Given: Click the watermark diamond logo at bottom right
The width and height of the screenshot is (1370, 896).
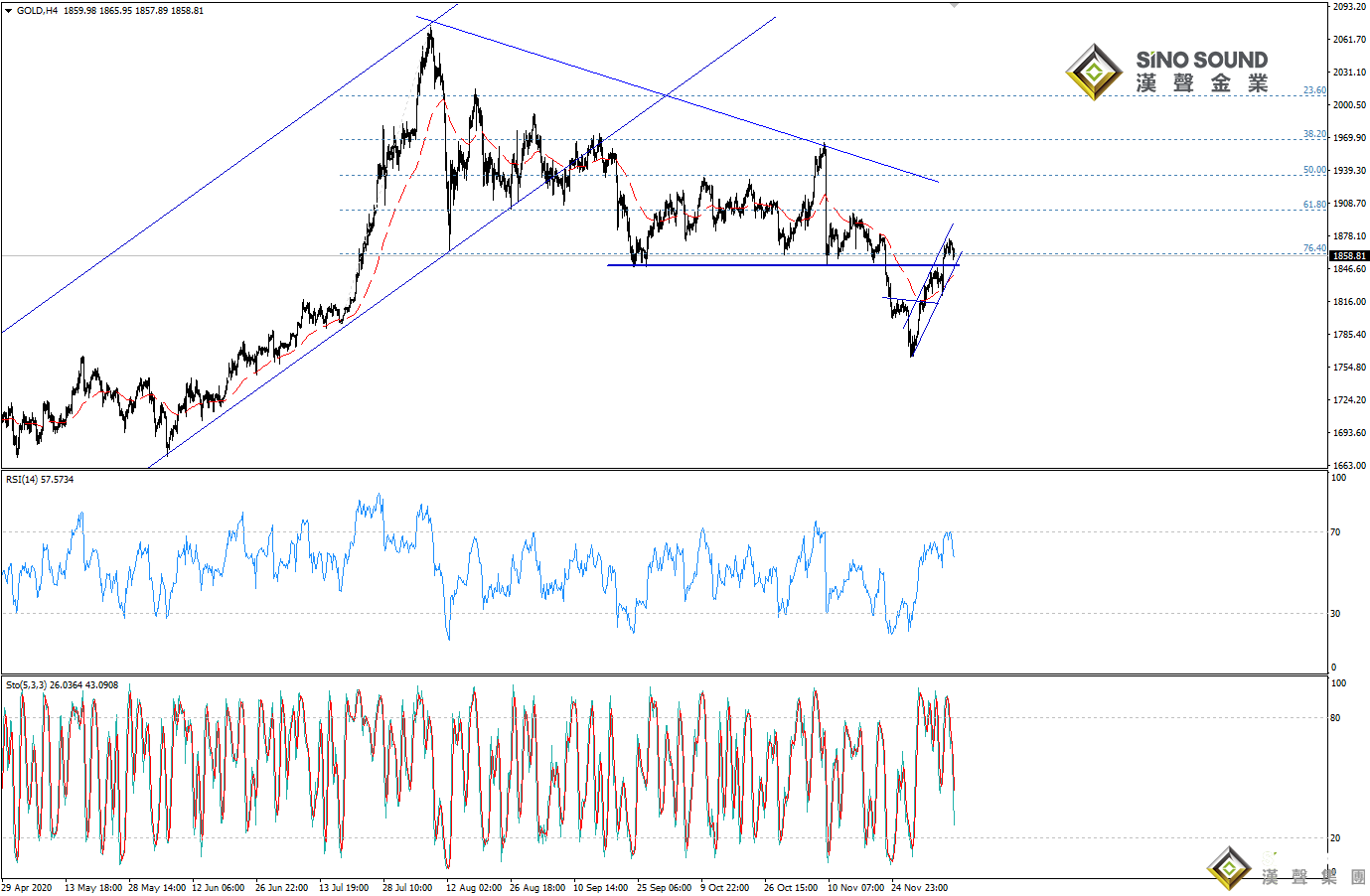Looking at the screenshot, I should tap(1229, 868).
